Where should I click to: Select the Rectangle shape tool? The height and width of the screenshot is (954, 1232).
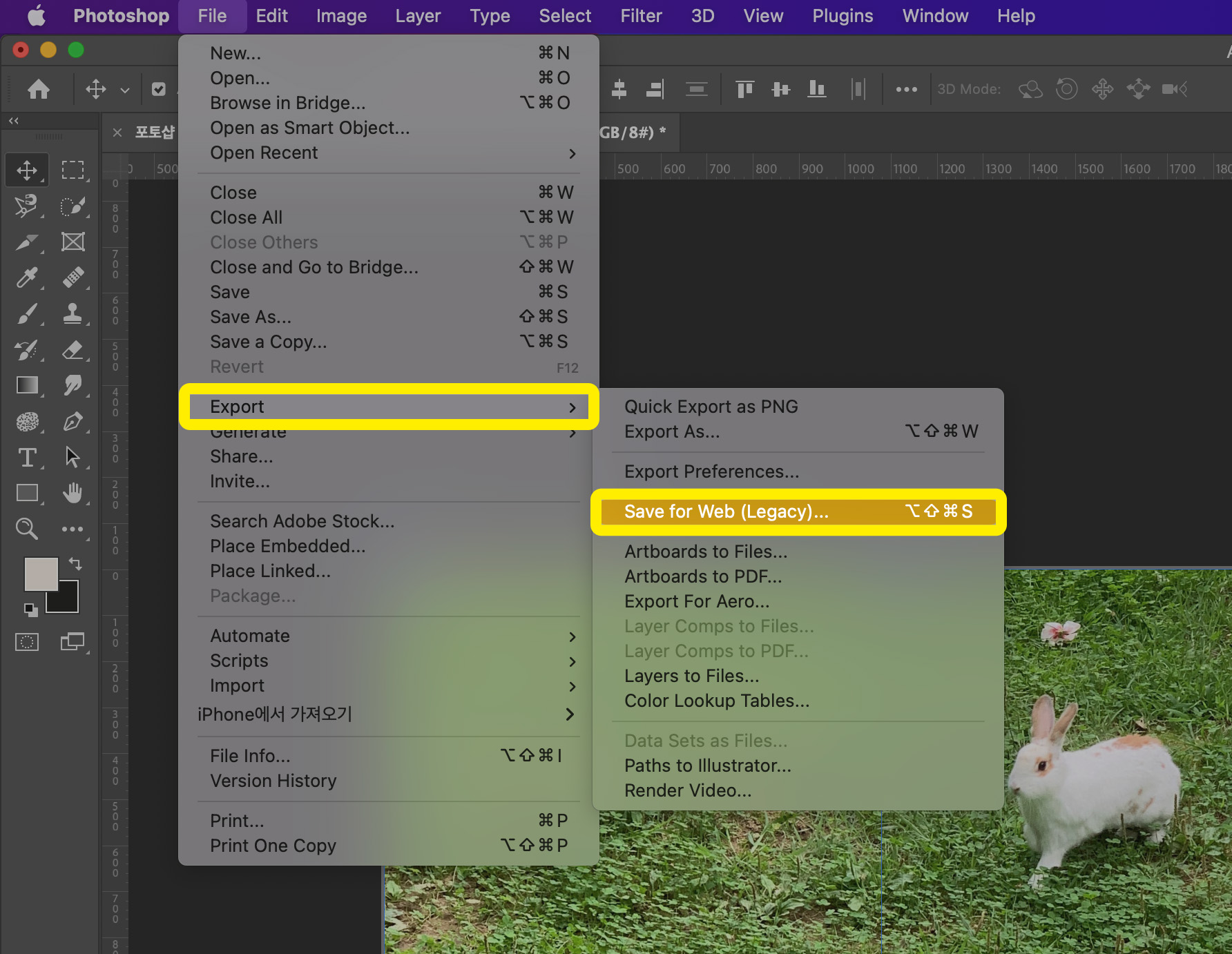pos(27,493)
